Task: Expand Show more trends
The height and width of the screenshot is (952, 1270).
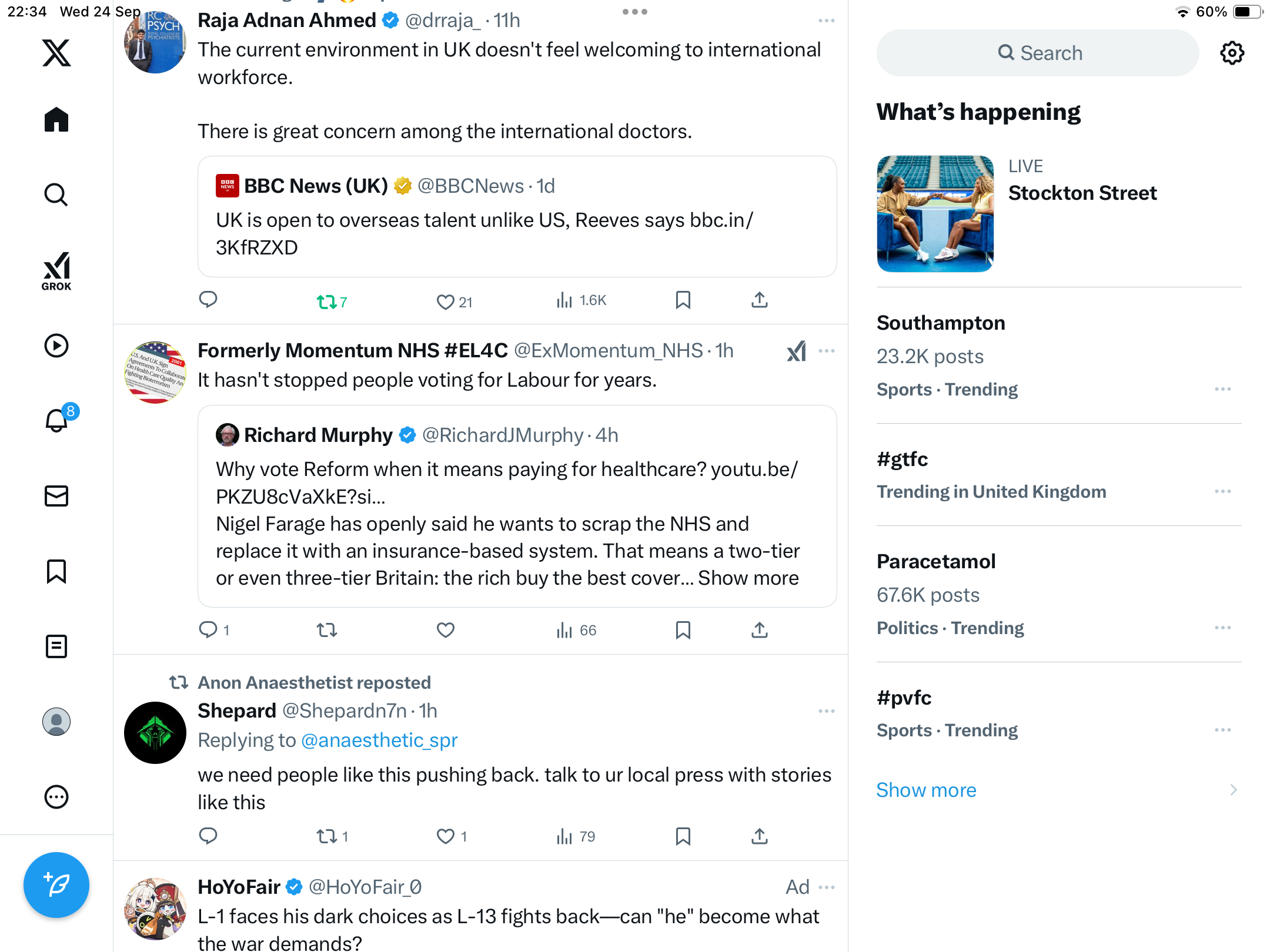Action: pos(926,790)
